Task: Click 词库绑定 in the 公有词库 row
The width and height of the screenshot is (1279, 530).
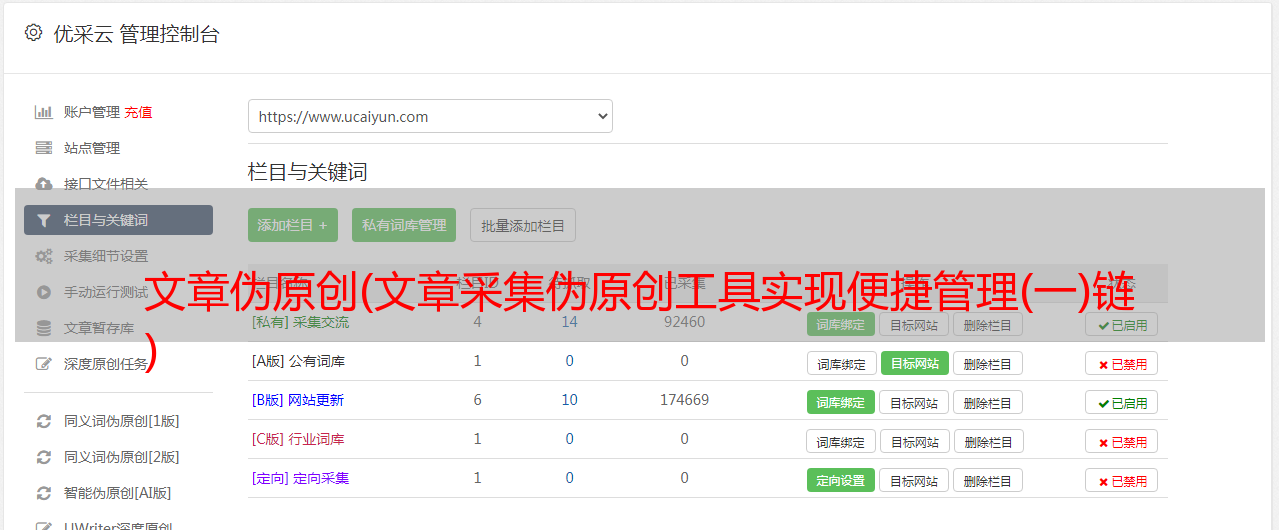Action: [841, 363]
